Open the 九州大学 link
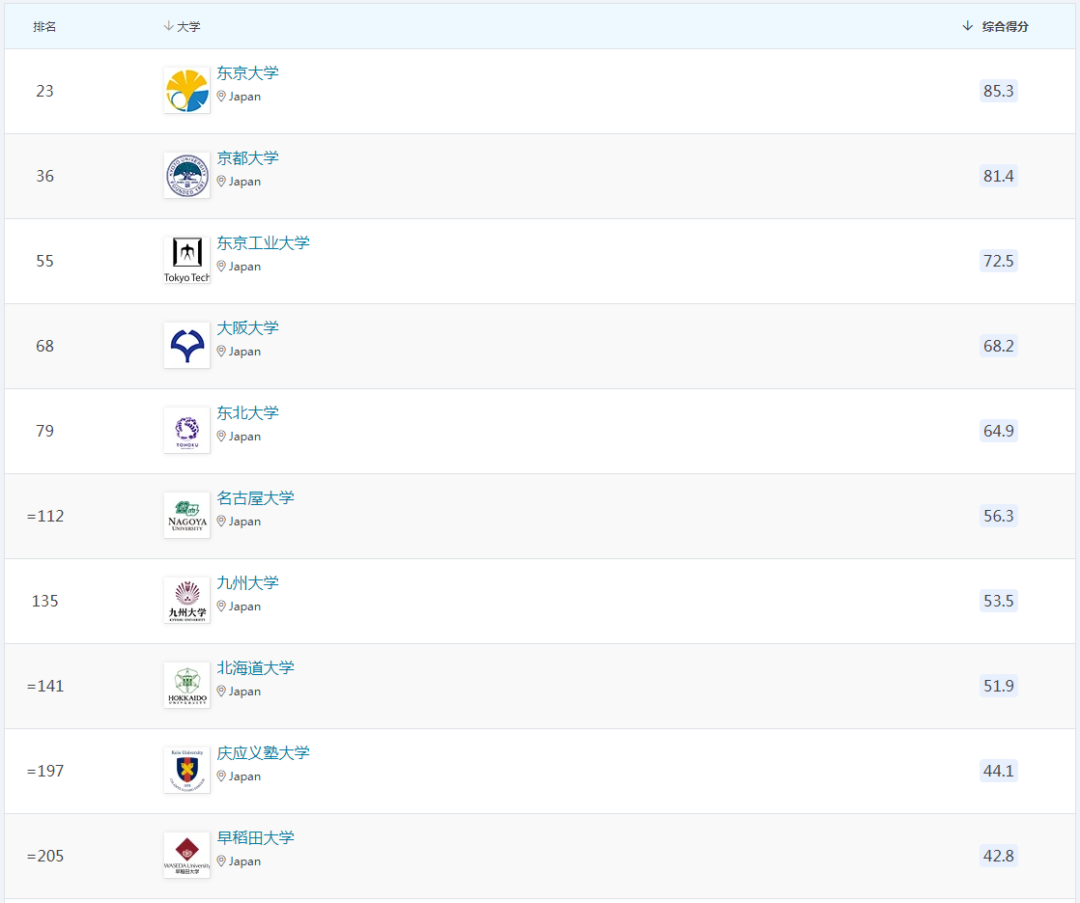Screen dimensions: 1080x903 tap(248, 583)
